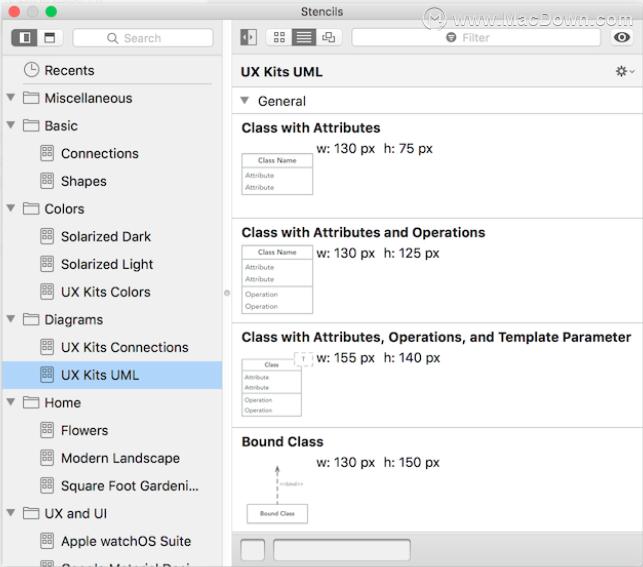Click the UX and UI folder icon
Screen dimensions: 643x567
pyautogui.click(x=31, y=513)
